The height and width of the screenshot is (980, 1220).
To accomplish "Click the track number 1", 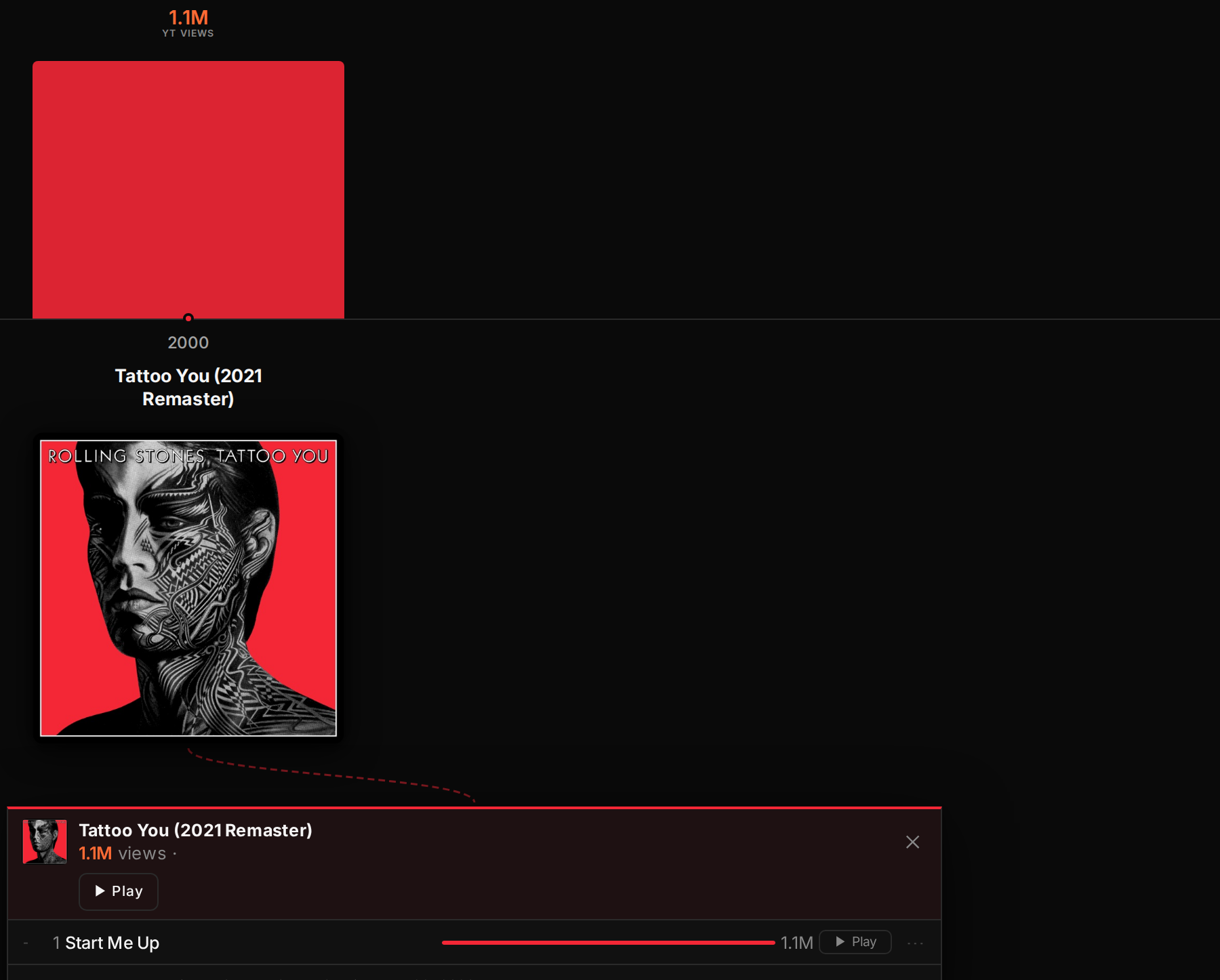I will pyautogui.click(x=56, y=943).
